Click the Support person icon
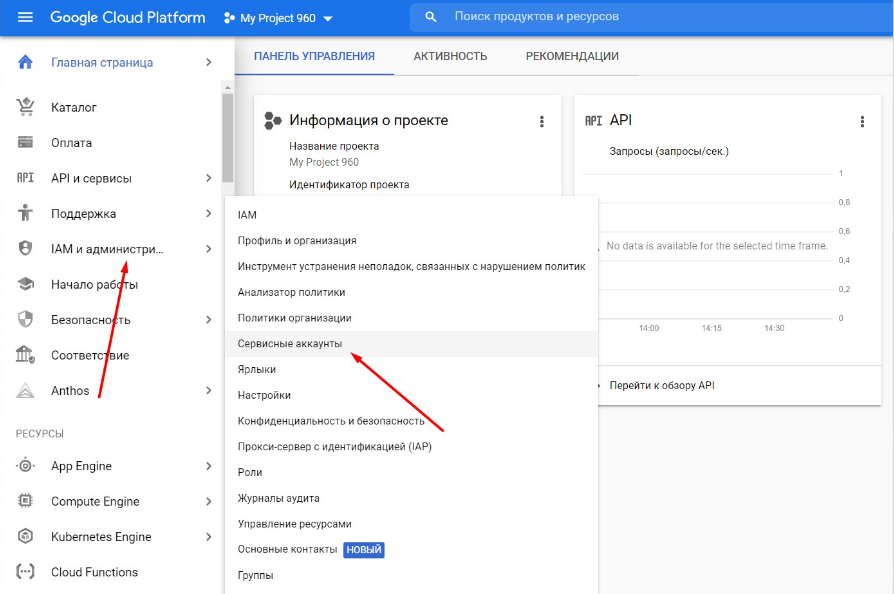Viewport: 894px width, 594px height. 25,213
